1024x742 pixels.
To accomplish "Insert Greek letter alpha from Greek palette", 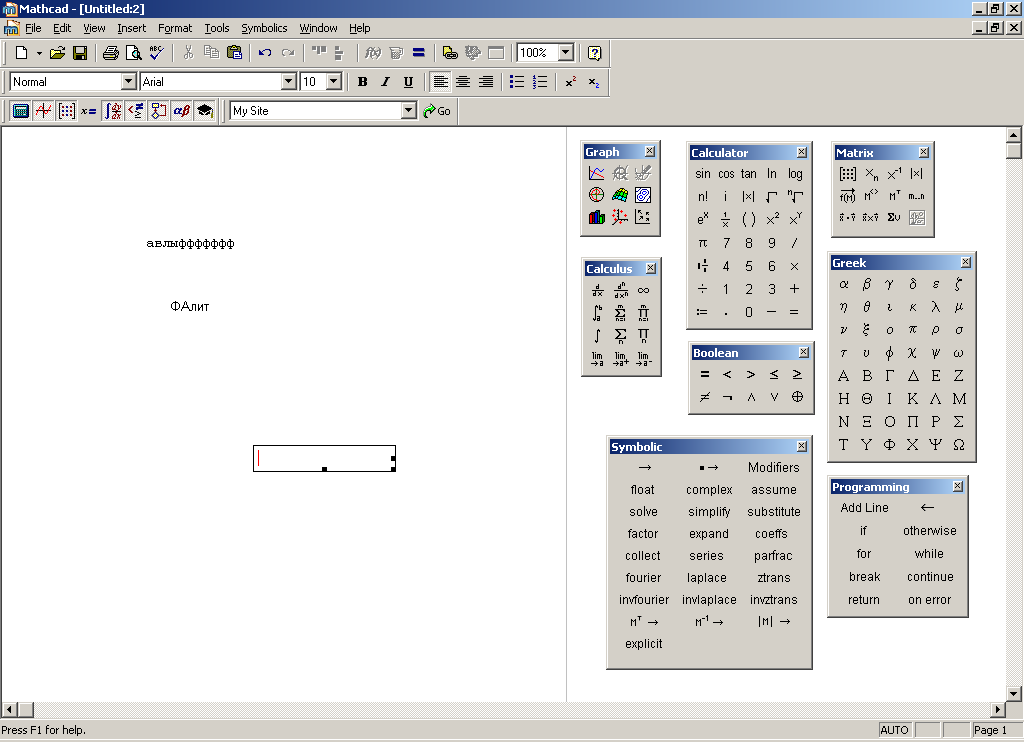I will click(x=844, y=284).
